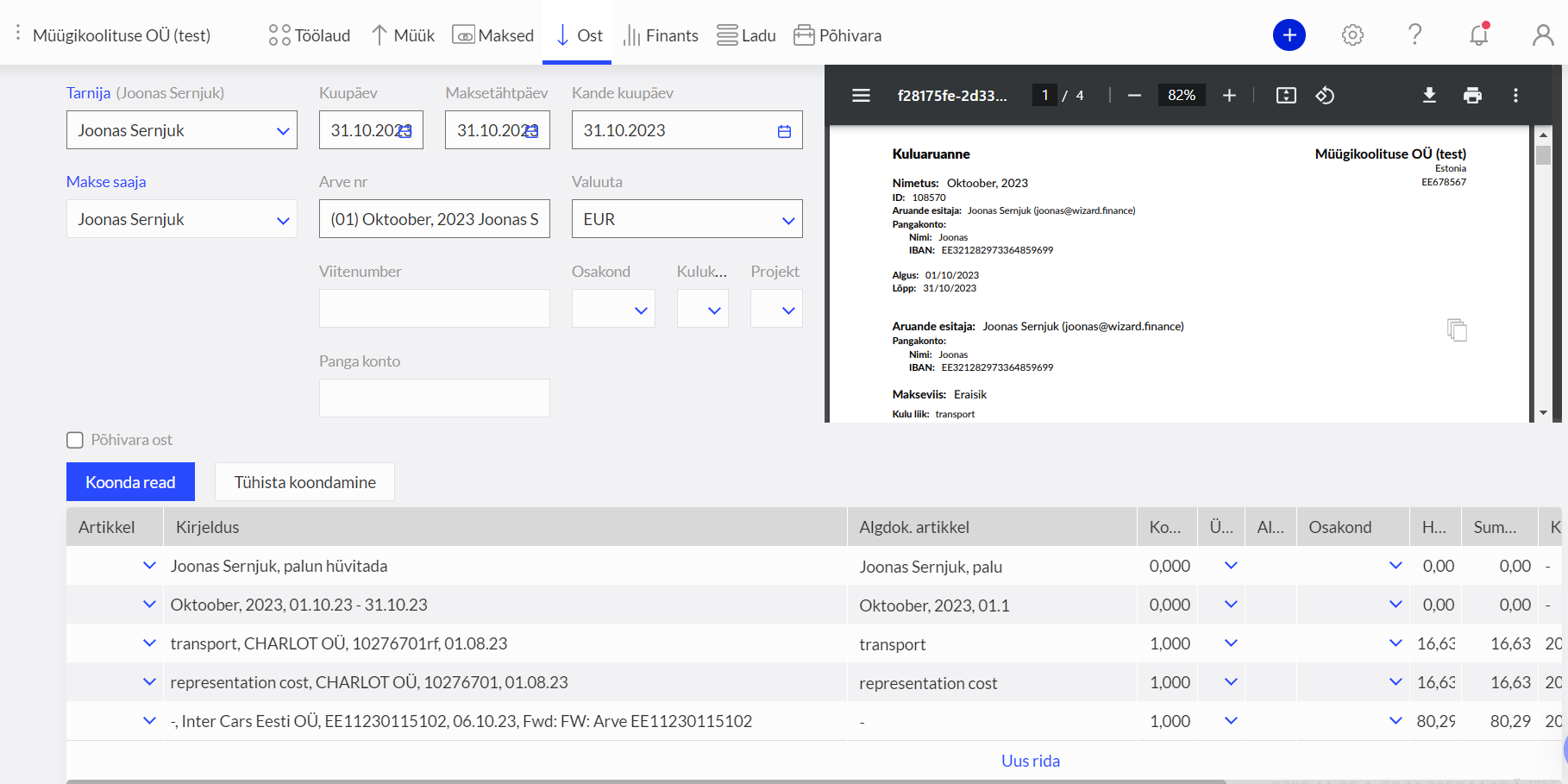Click the copy icon on PDF page
The height and width of the screenshot is (784, 1568).
click(x=1457, y=329)
